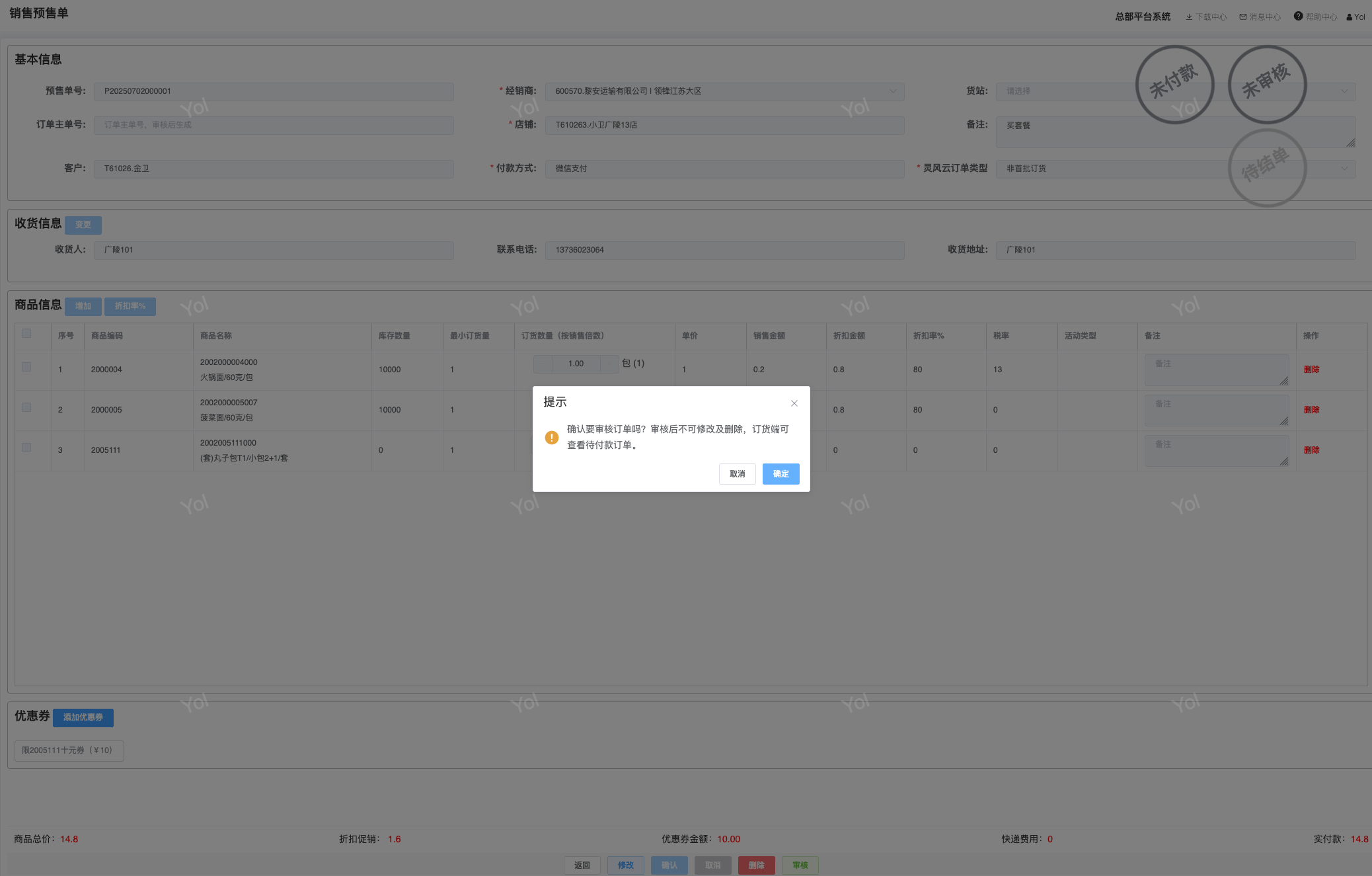This screenshot has width=1372, height=876.
Task: Click the Yol user profile icon
Action: 1350,17
